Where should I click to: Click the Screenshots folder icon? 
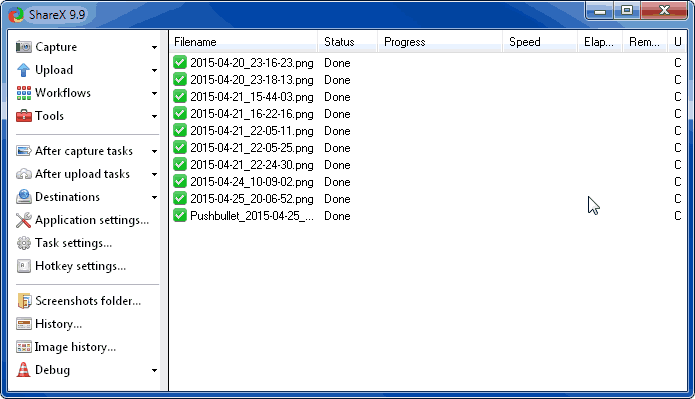point(24,301)
